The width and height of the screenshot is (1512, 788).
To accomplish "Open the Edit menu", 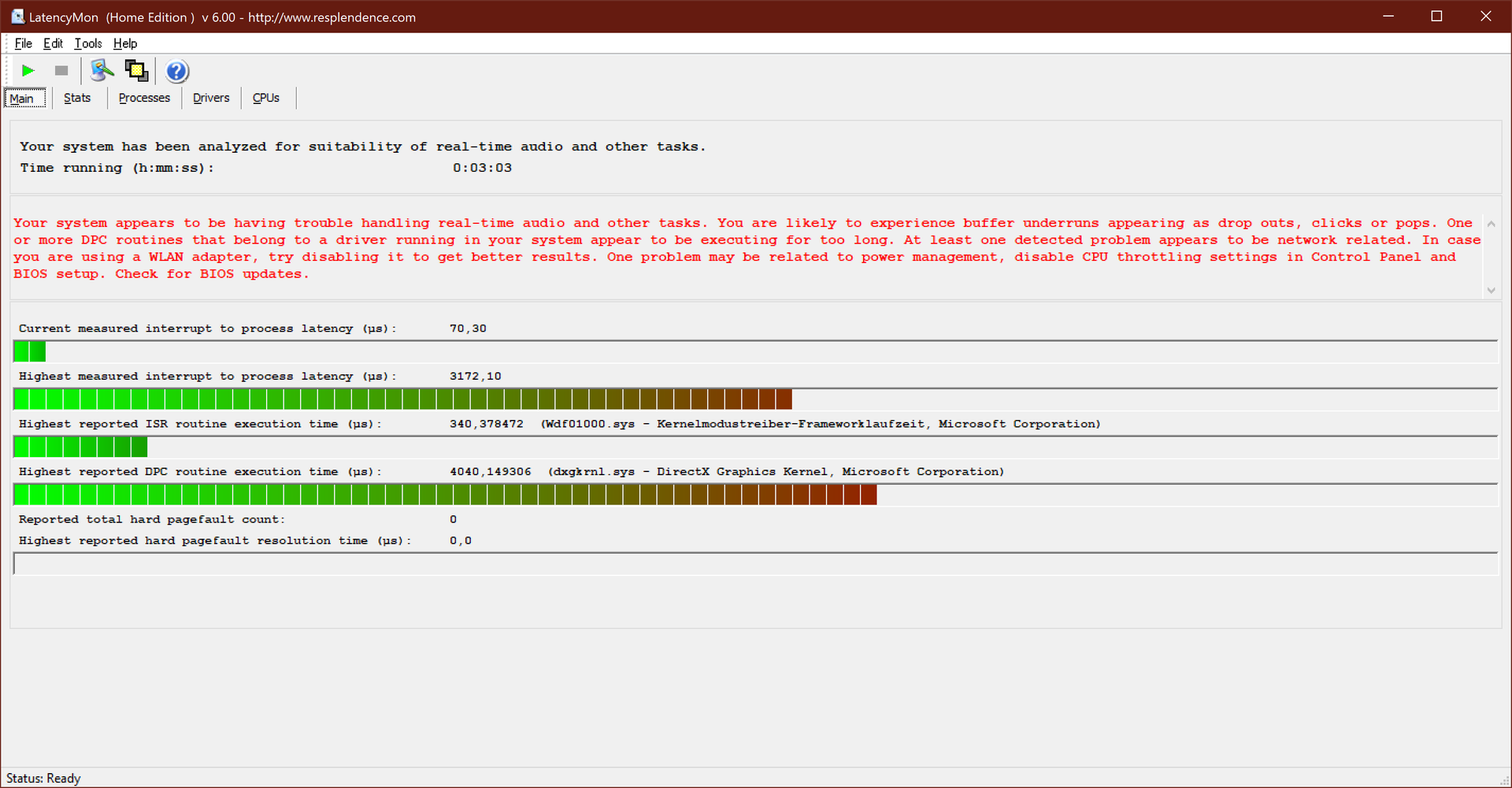I will pos(53,43).
